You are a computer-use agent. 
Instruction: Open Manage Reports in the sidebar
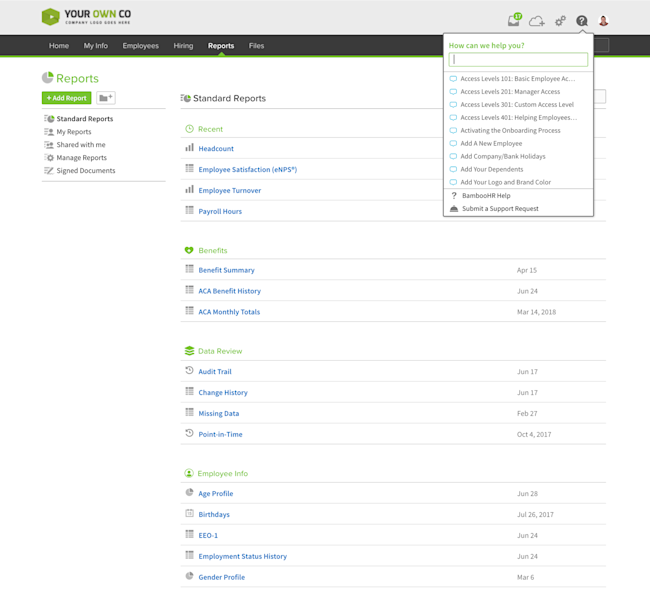(x=82, y=157)
